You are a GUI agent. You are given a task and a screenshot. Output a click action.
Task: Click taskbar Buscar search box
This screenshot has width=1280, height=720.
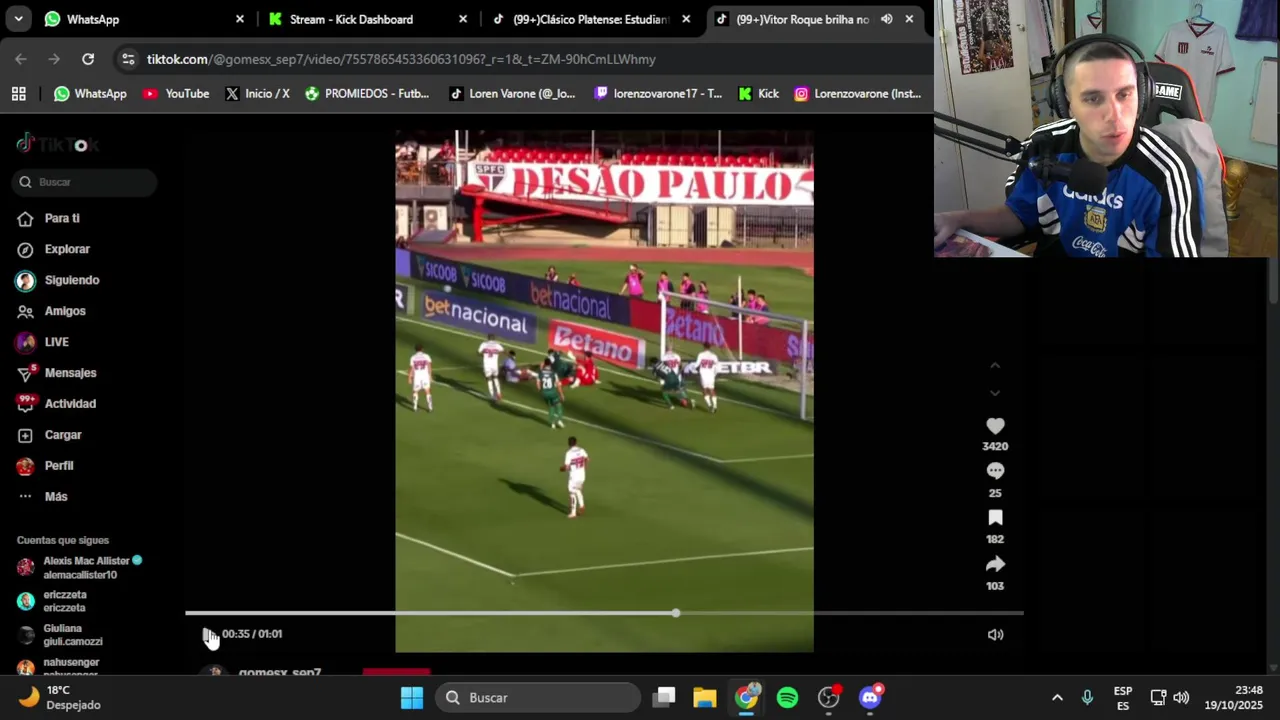[538, 697]
